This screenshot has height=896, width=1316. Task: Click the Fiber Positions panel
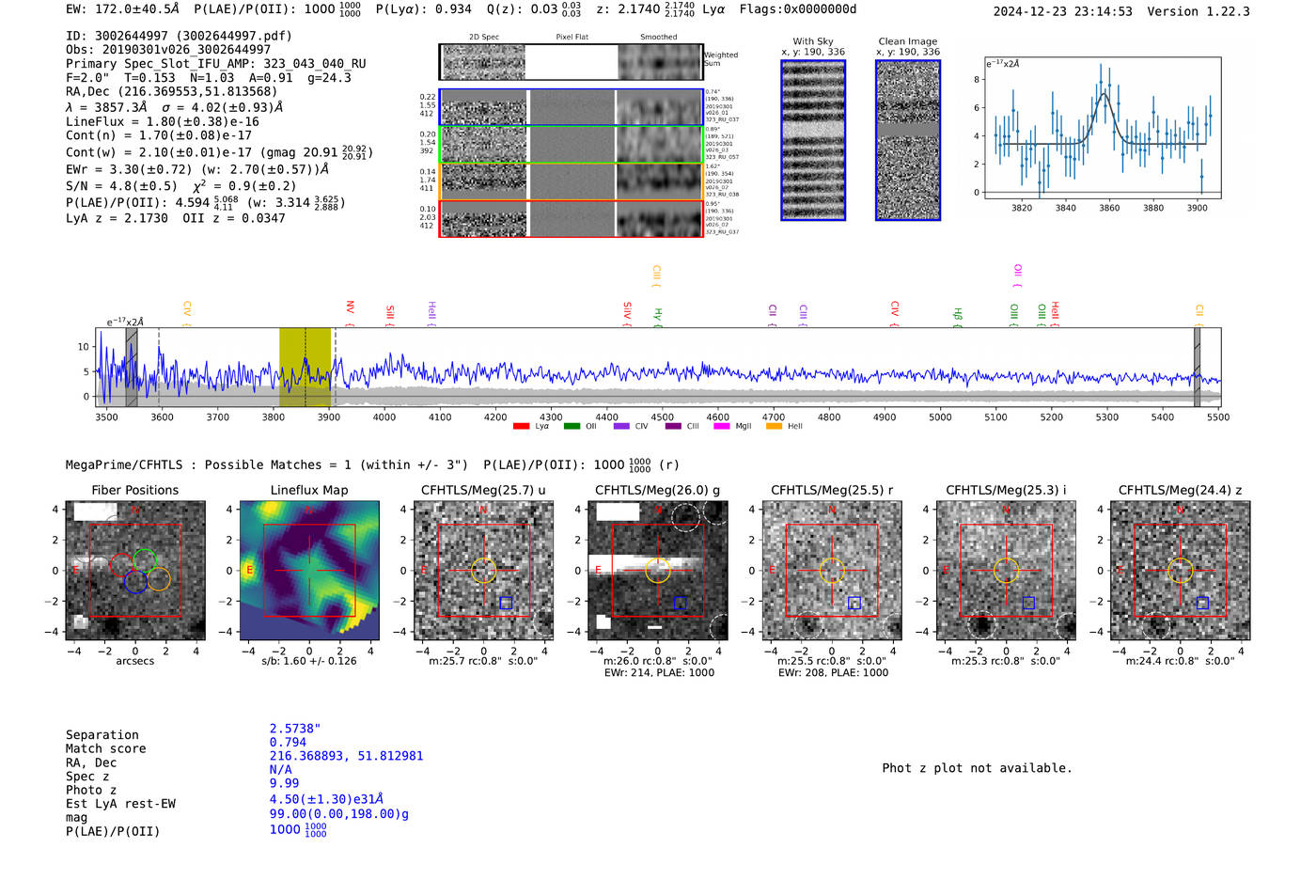point(135,571)
